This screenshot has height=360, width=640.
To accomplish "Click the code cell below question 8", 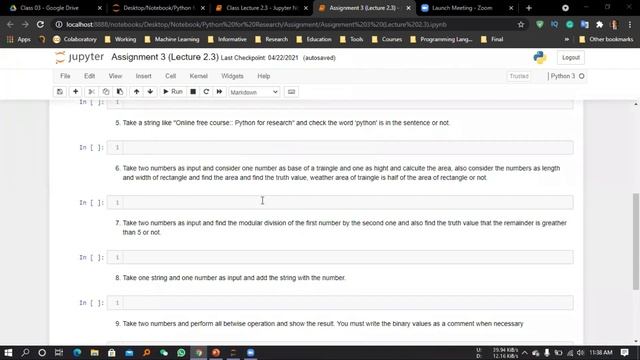I will [340, 303].
